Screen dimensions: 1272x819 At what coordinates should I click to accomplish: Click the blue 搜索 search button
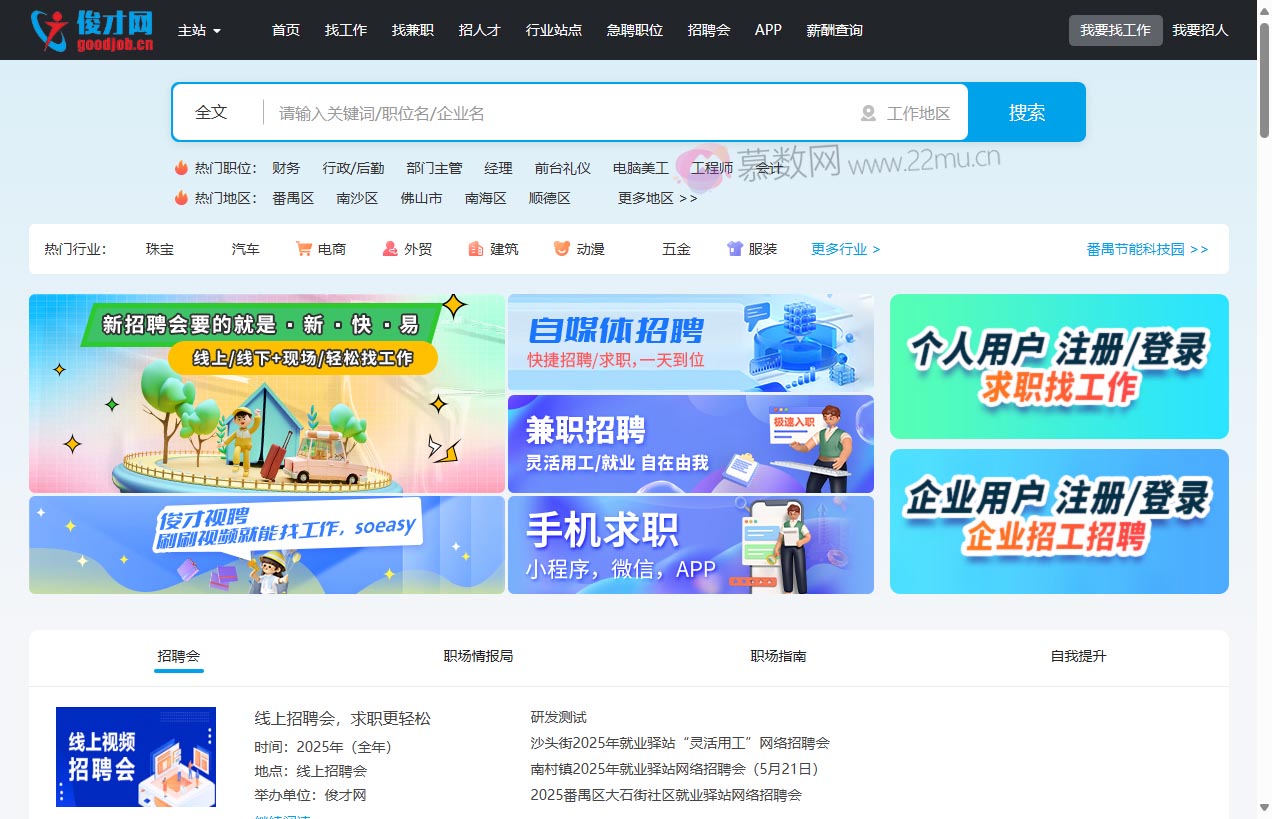pos(1026,112)
